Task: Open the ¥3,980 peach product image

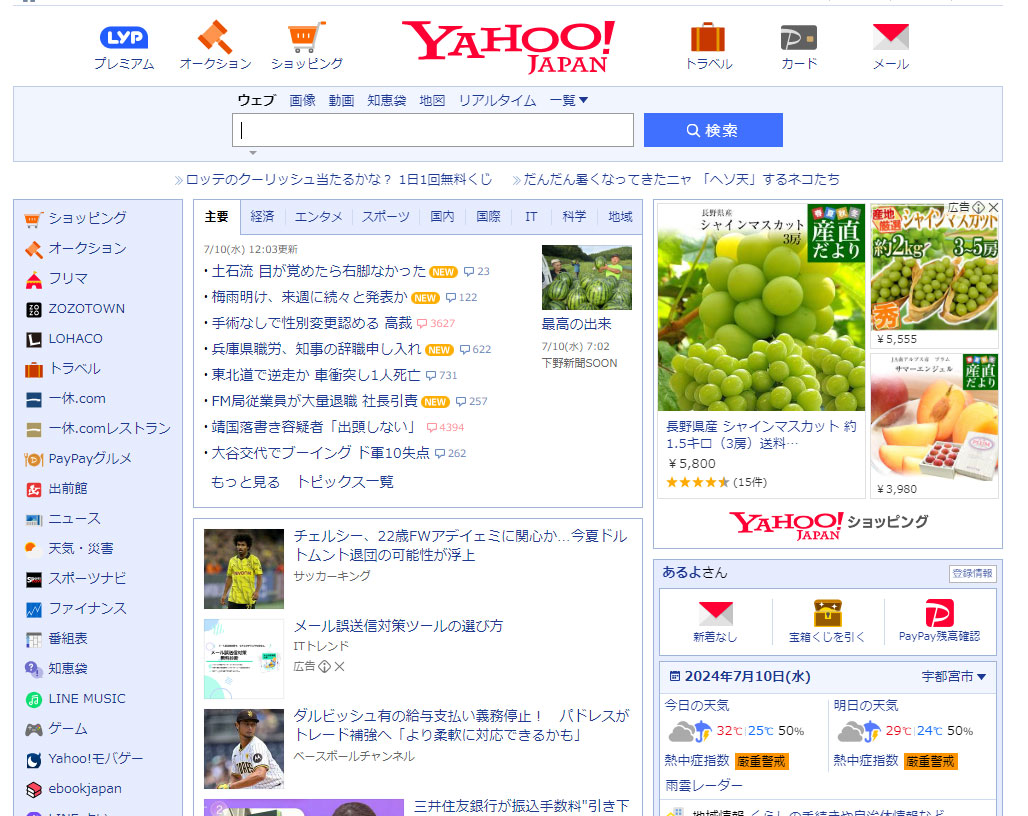Action: [x=934, y=417]
